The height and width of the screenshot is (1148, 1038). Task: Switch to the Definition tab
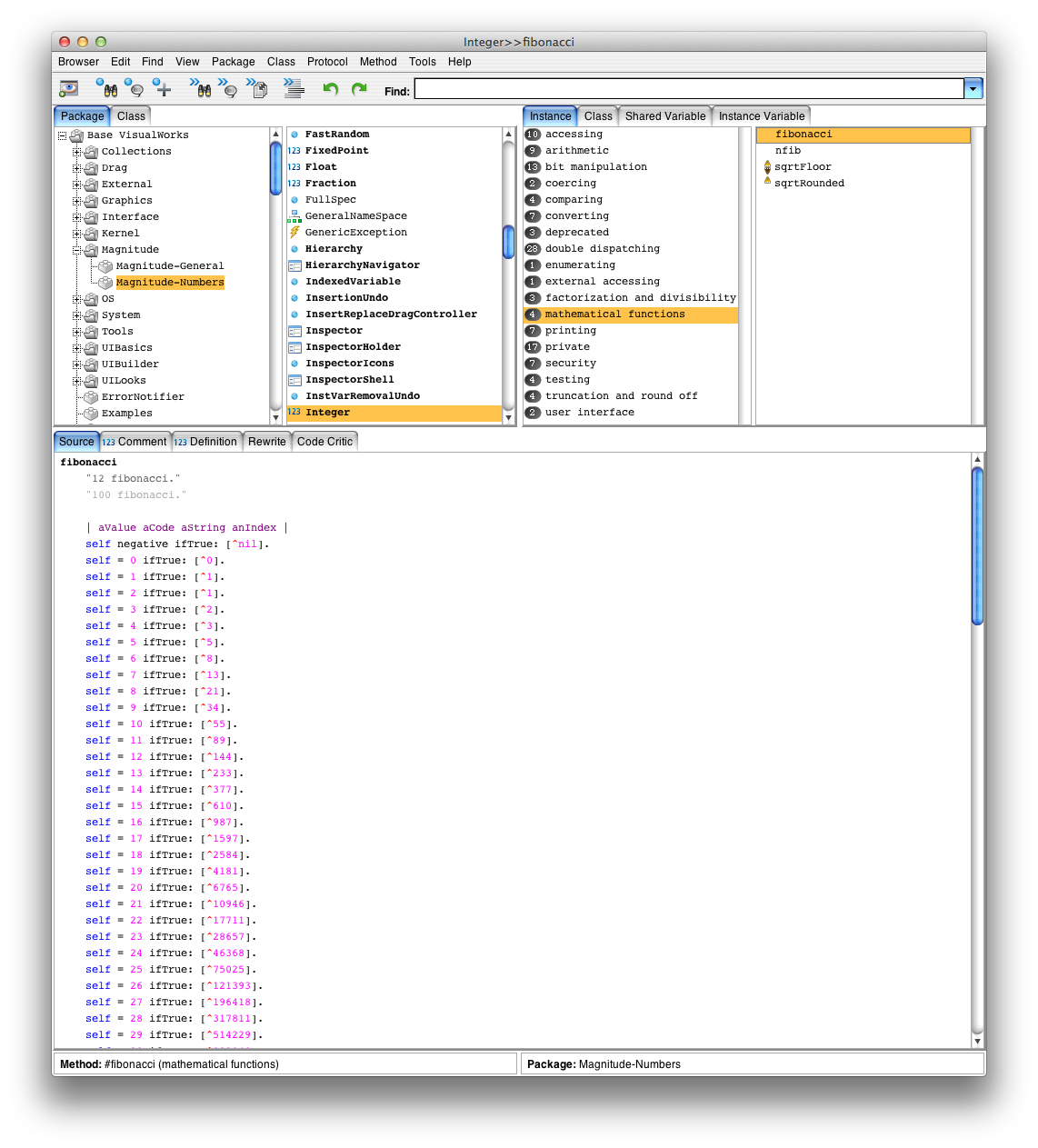point(207,442)
